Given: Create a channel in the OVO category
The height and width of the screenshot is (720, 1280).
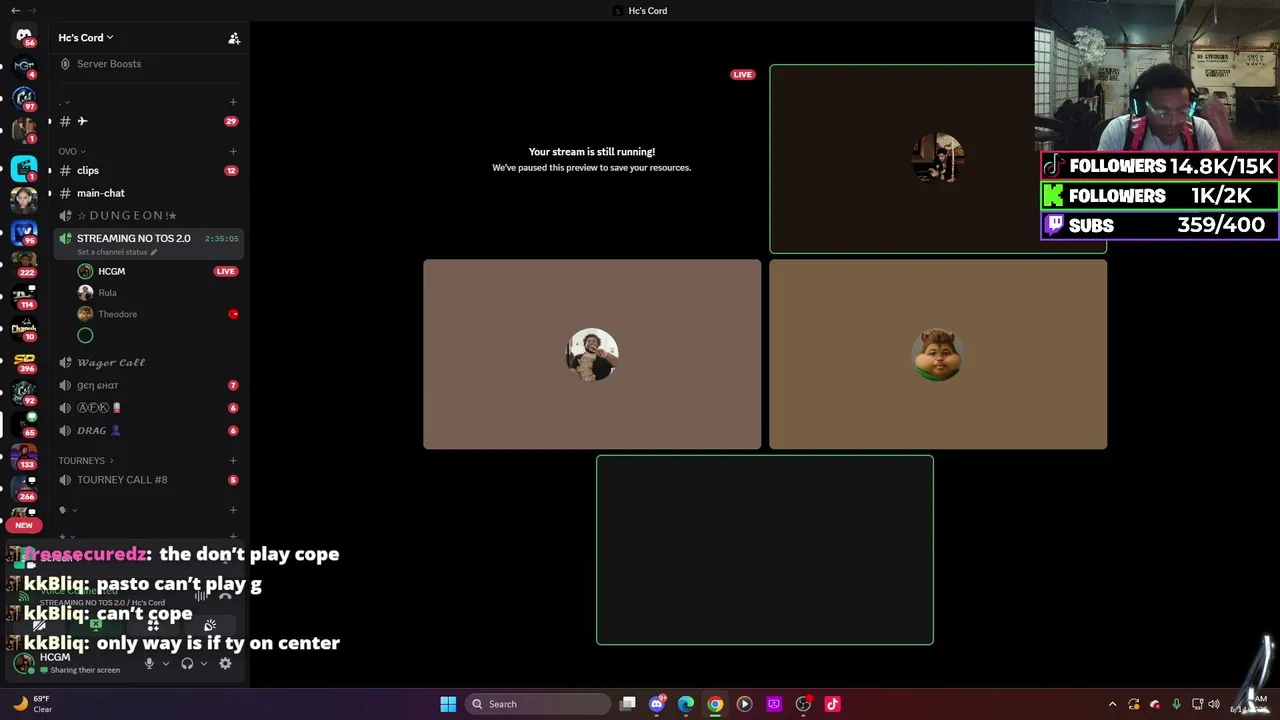Looking at the screenshot, I should coord(233,151).
